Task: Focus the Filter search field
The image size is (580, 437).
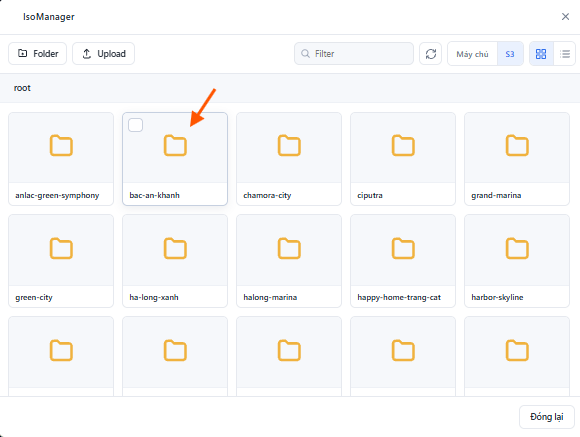Action: tap(354, 54)
